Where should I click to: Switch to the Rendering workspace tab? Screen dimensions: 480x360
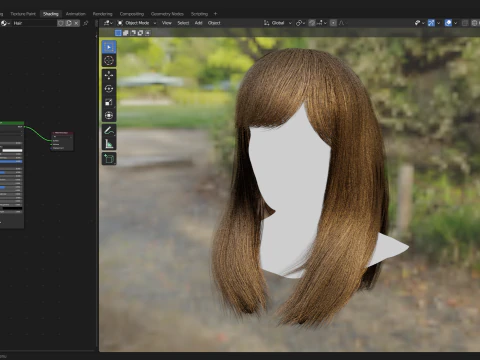click(102, 14)
